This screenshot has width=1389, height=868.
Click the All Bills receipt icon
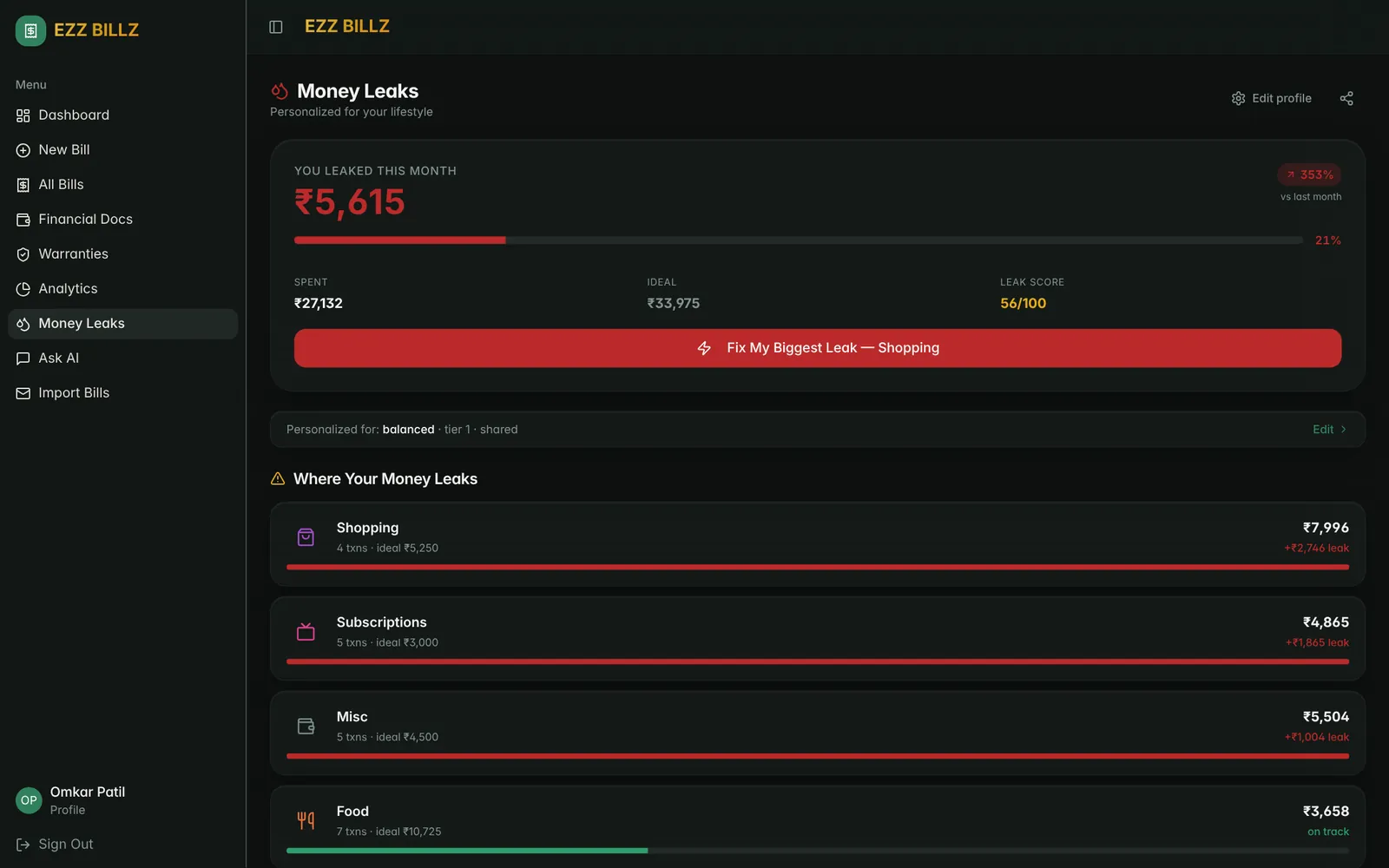[x=23, y=185]
